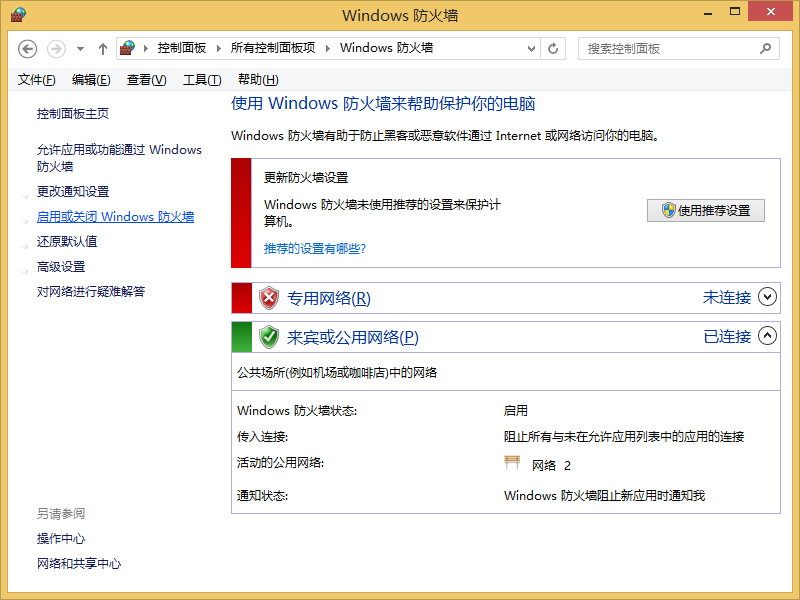Click the red shield icon beside 专用网络
Viewport: 800px width, 600px height.
pos(268,297)
